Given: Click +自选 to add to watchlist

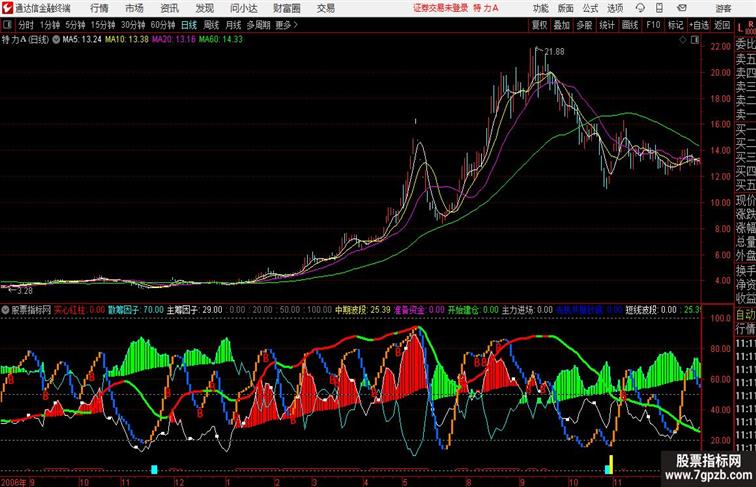Looking at the screenshot, I should [x=699, y=25].
